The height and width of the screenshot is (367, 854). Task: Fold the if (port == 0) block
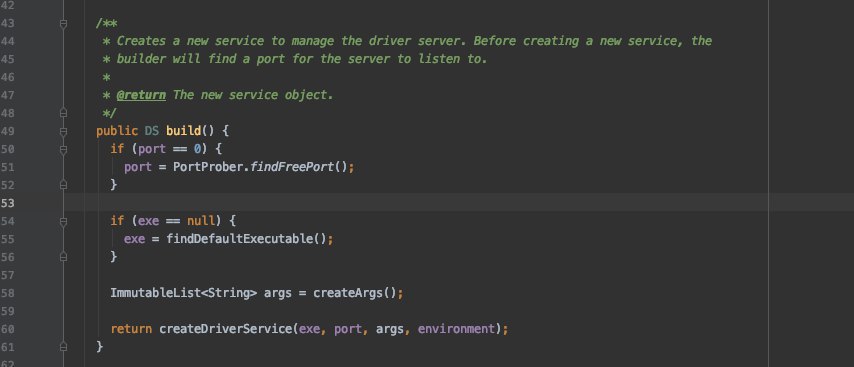click(64, 149)
